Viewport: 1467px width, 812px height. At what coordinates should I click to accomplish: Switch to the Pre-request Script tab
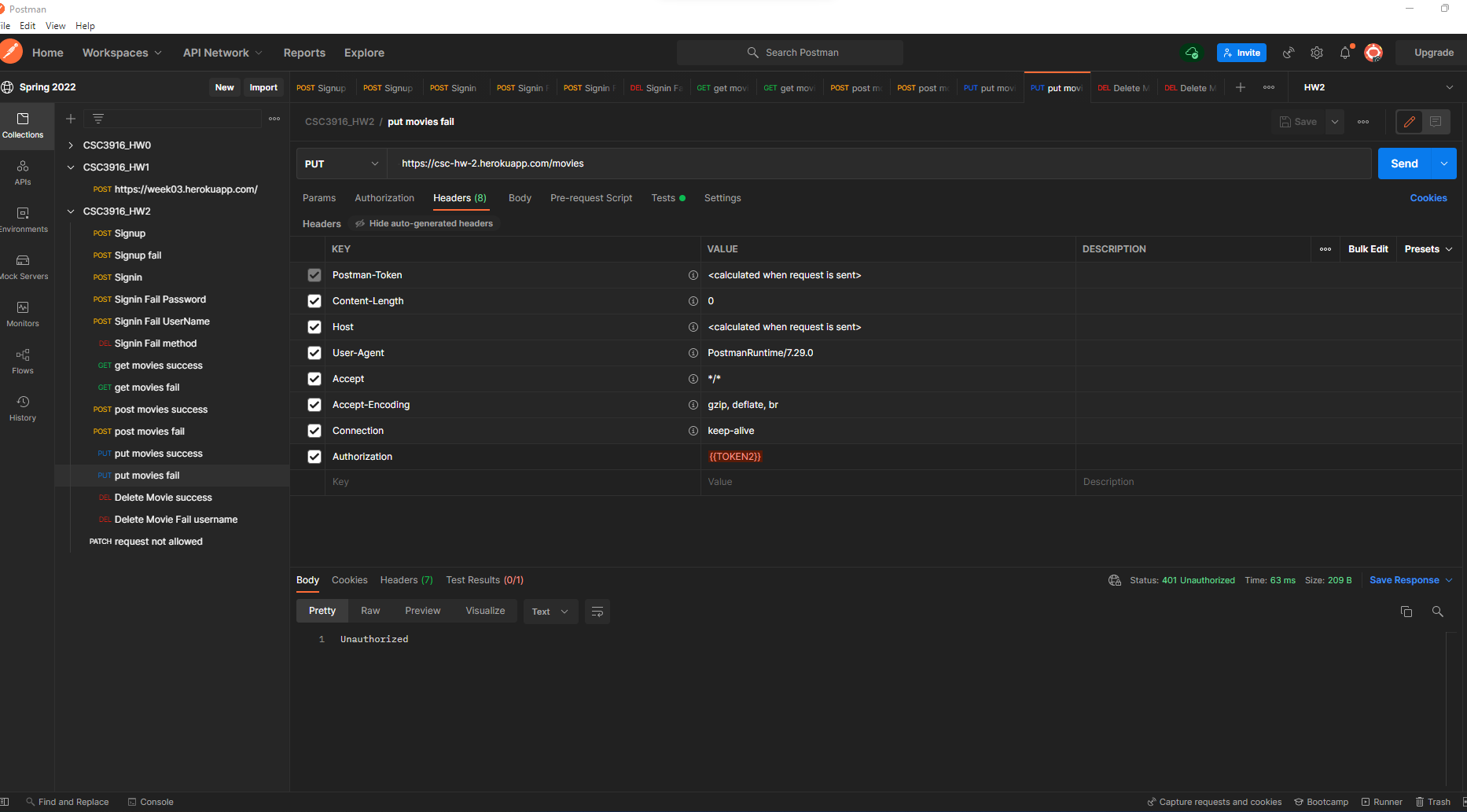591,197
